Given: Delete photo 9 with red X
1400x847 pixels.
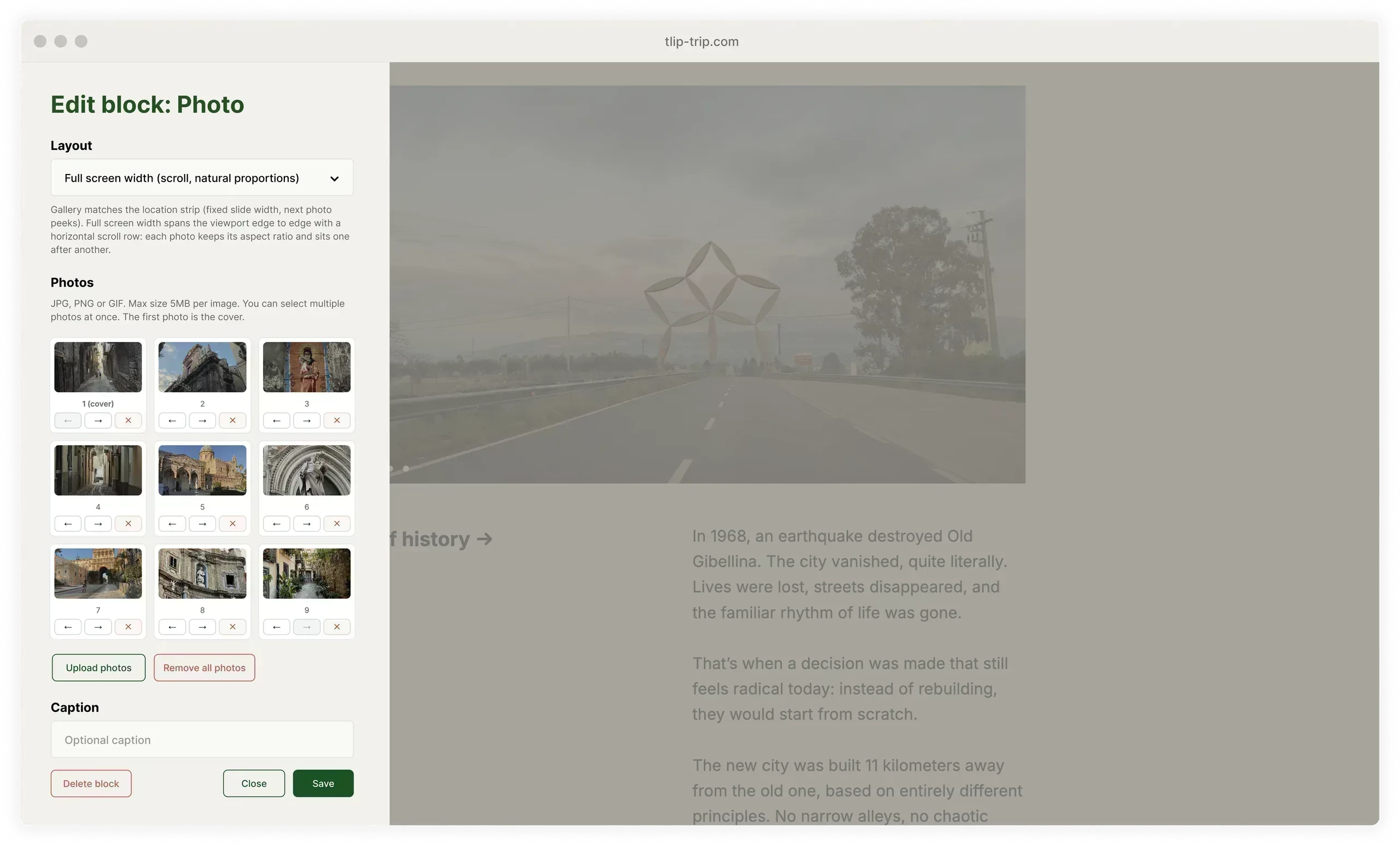Looking at the screenshot, I should pos(337,627).
